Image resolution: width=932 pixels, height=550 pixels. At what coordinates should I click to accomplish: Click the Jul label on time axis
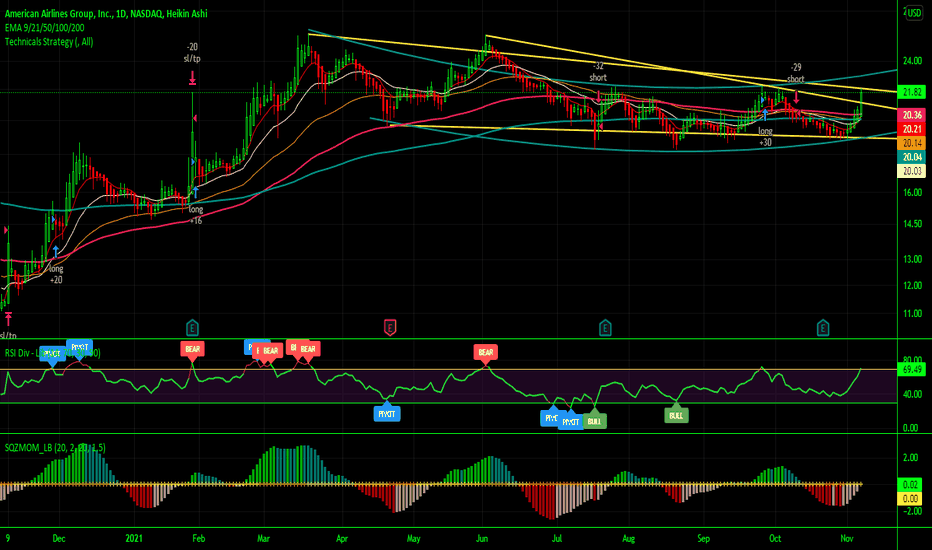(x=557, y=539)
